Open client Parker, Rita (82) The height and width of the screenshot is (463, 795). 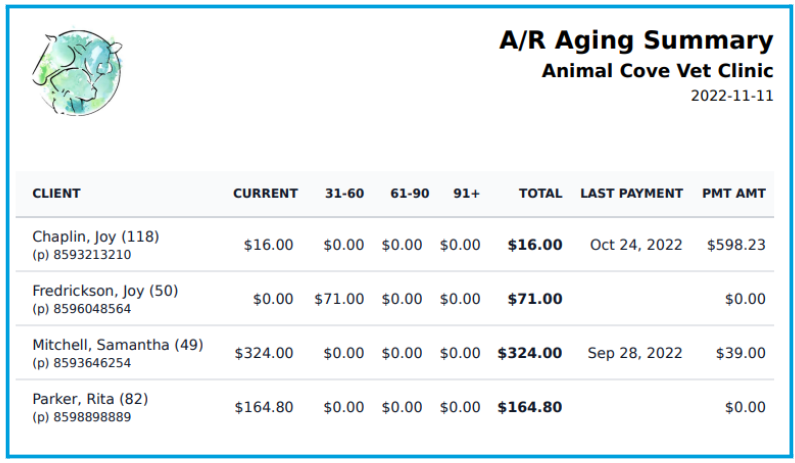90,400
